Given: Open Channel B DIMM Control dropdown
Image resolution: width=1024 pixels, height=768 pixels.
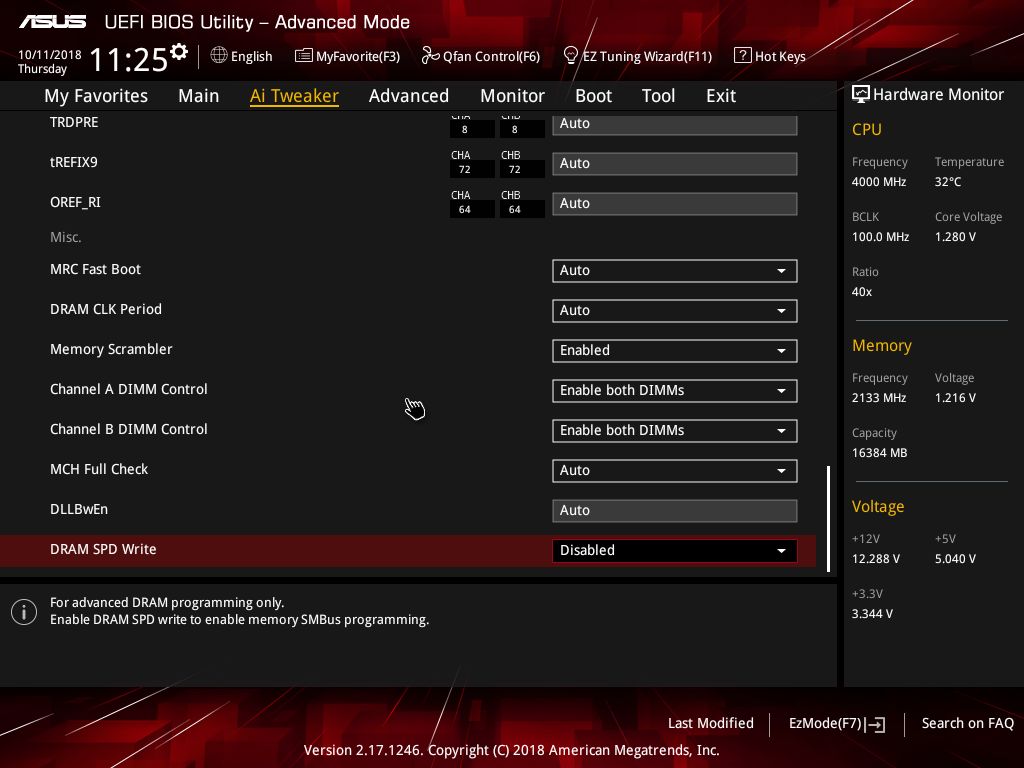Looking at the screenshot, I should (x=675, y=430).
